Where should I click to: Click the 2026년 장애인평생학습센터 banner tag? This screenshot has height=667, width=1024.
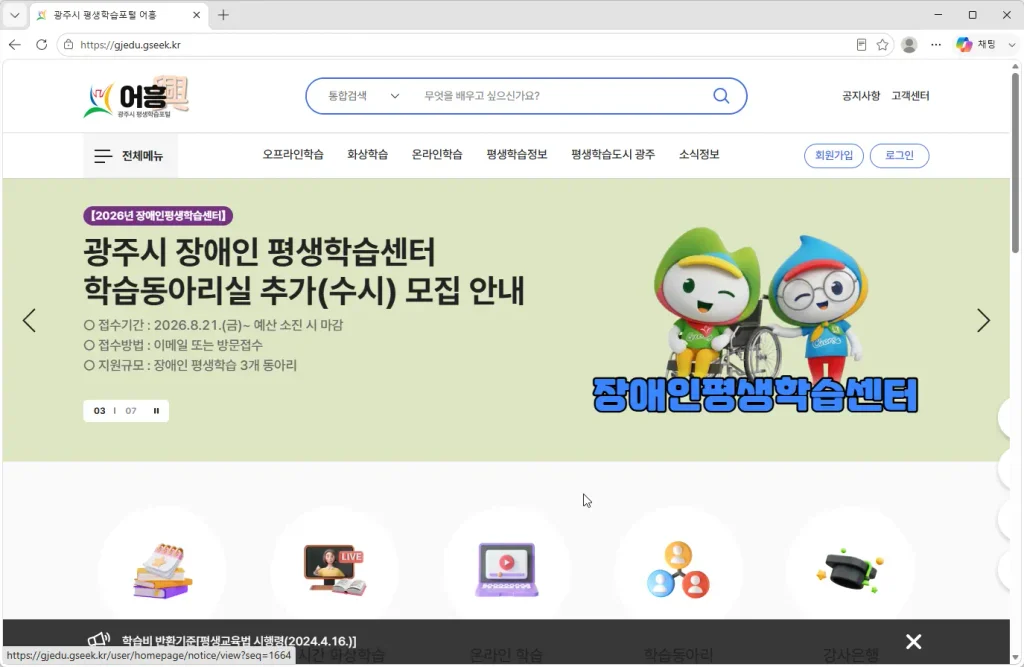158,216
